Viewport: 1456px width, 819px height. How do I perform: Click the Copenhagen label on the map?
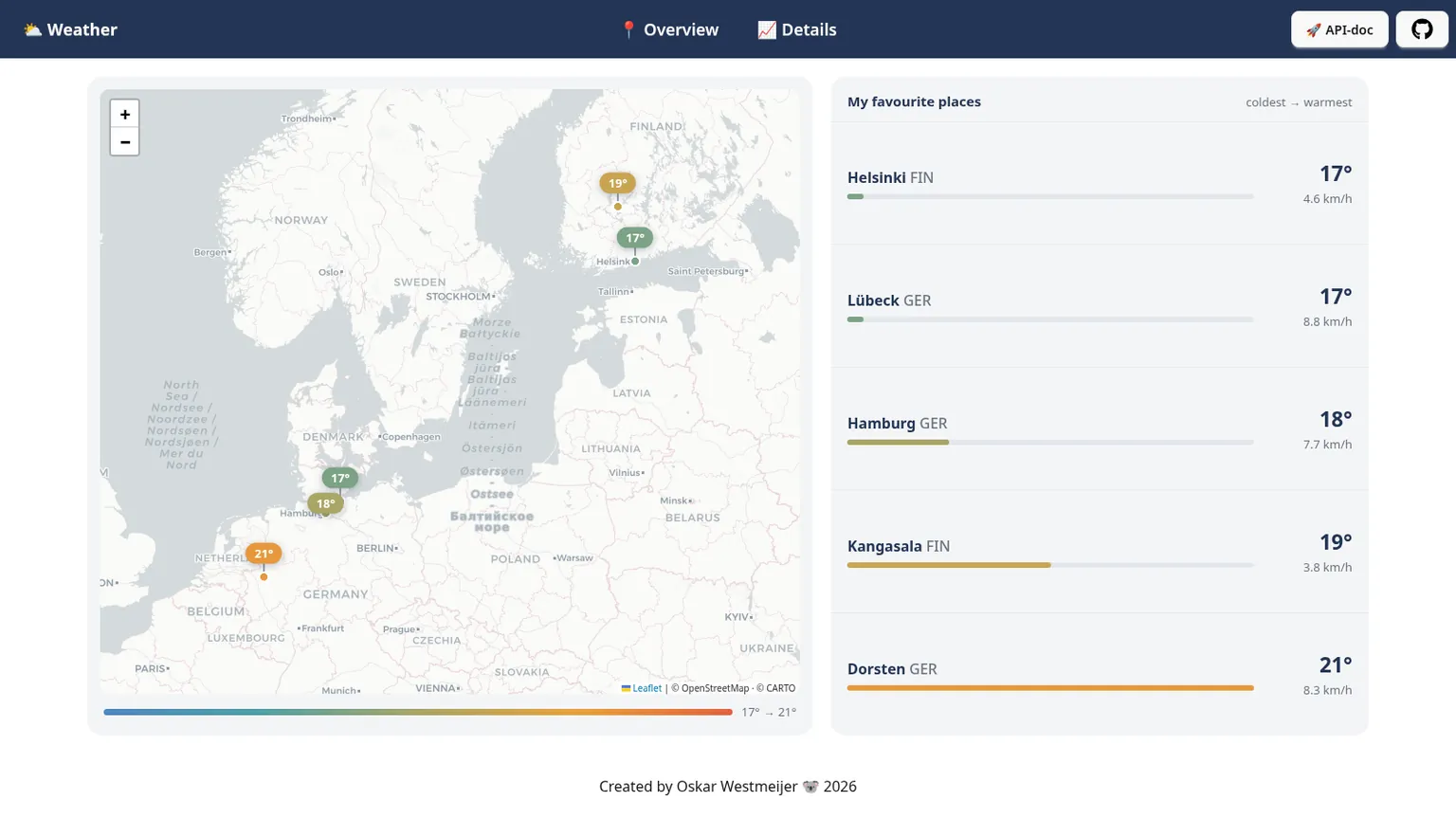(411, 437)
